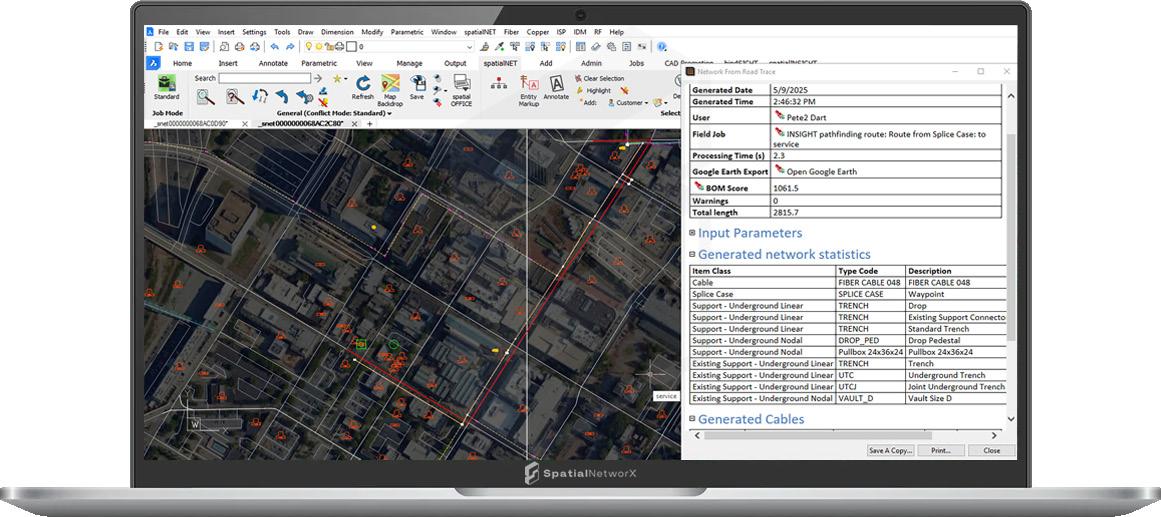Click the VAULT_D type code cell
1161x517 pixels.
point(871,398)
